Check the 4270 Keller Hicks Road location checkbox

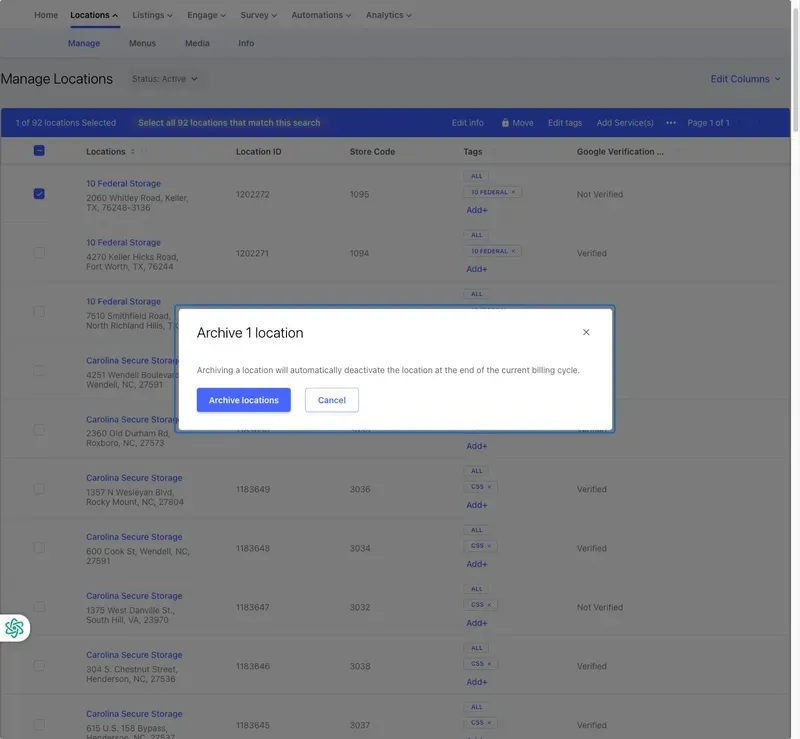click(39, 253)
